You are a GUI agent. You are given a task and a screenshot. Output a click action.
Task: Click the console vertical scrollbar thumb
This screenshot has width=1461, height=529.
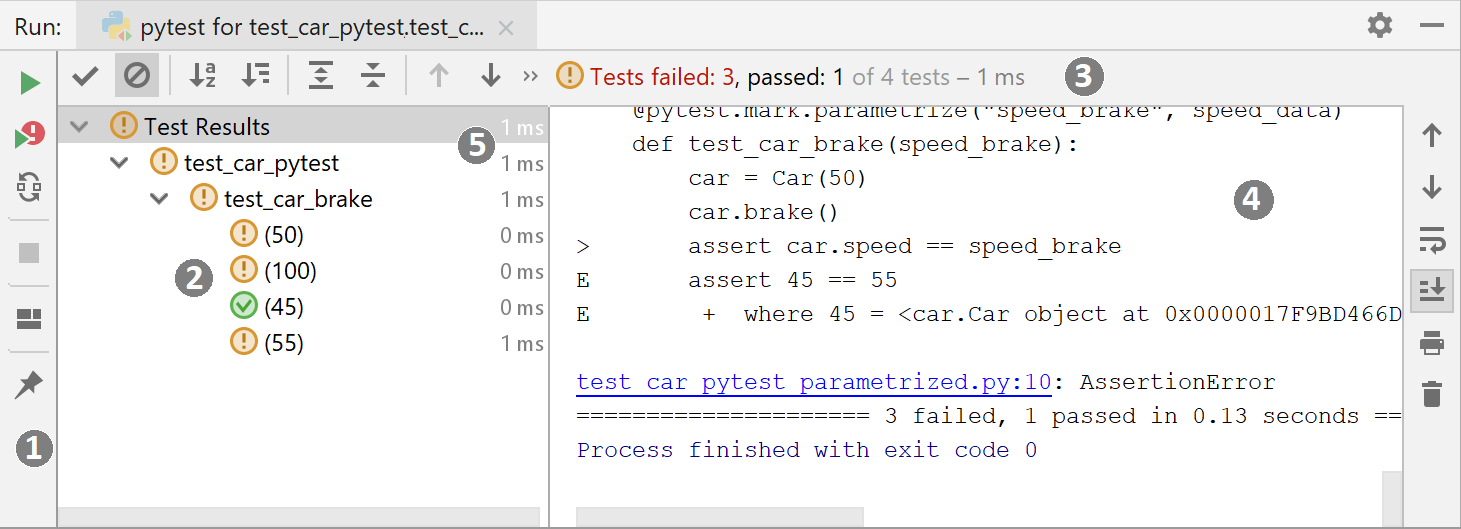(x=1392, y=500)
